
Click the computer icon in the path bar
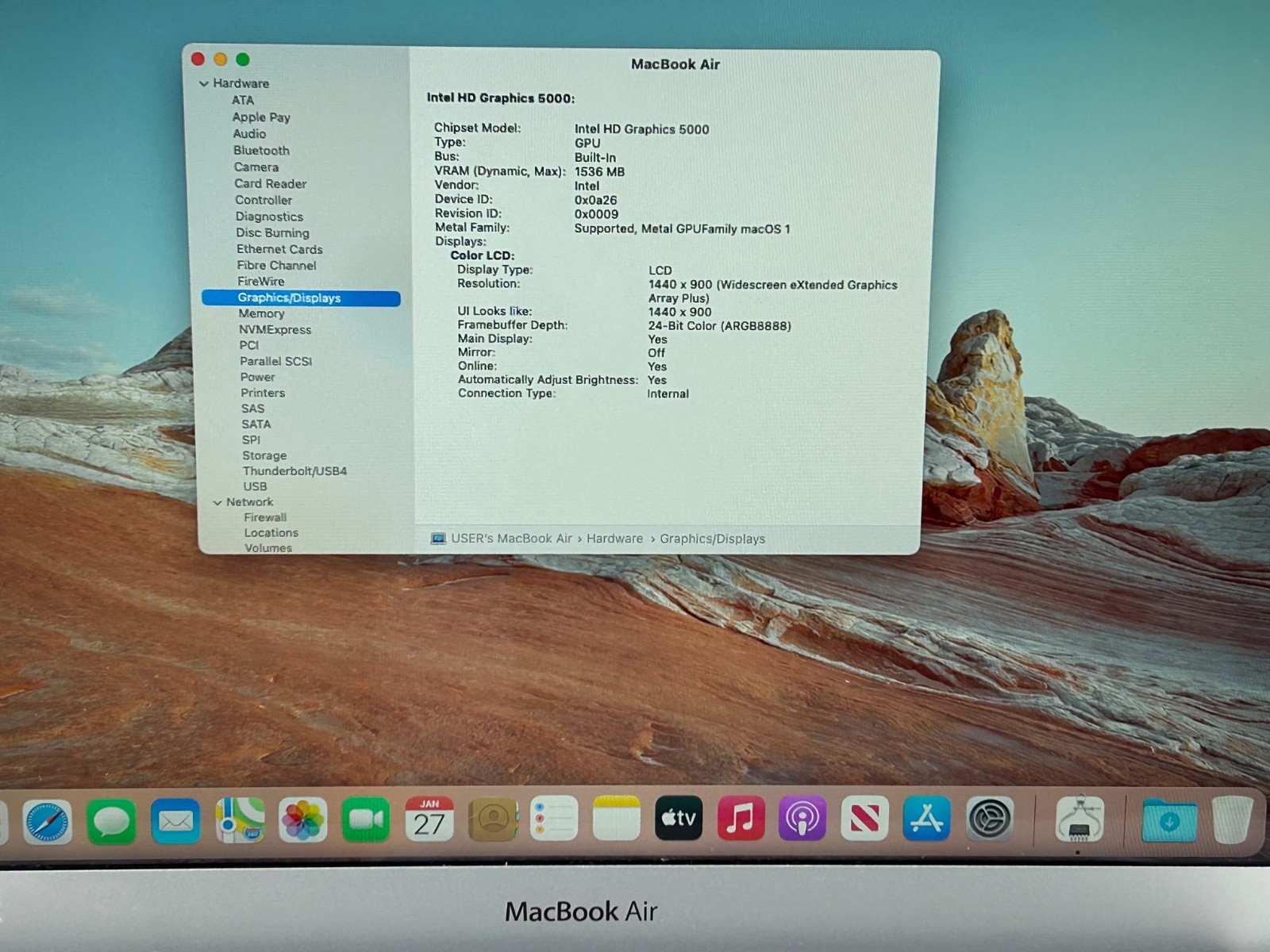coord(438,539)
